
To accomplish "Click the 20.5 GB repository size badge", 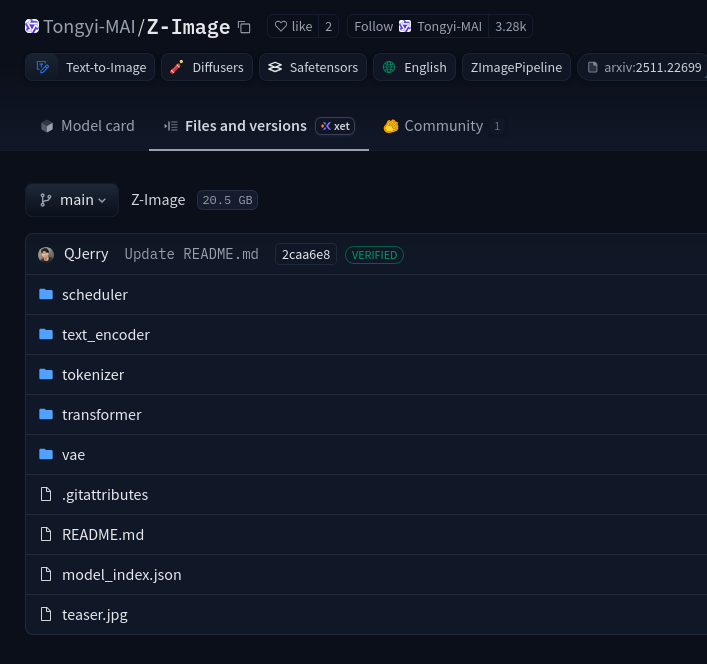I will (x=227, y=200).
